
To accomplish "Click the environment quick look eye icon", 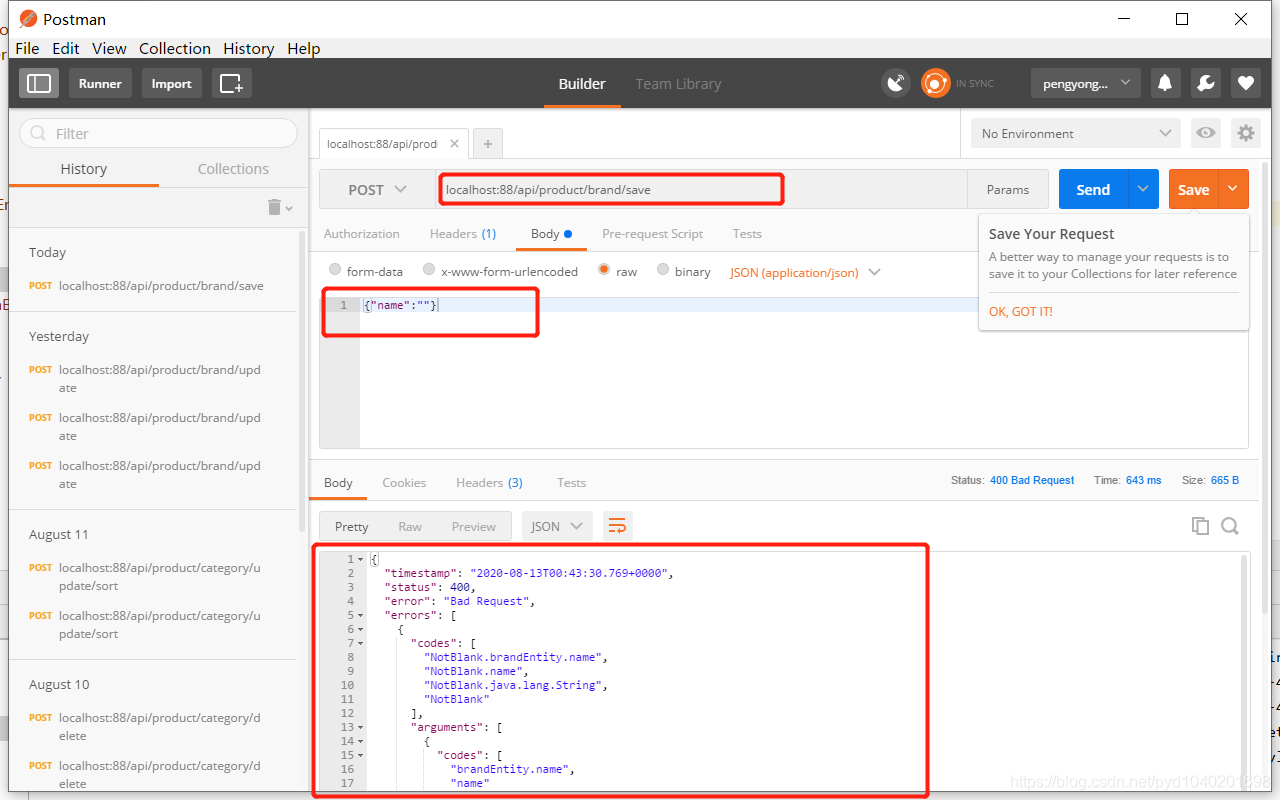I will click(x=1206, y=133).
